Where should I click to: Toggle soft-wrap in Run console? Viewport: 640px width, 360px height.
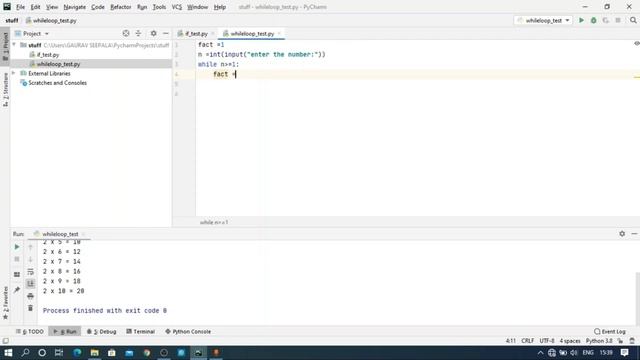click(31, 272)
